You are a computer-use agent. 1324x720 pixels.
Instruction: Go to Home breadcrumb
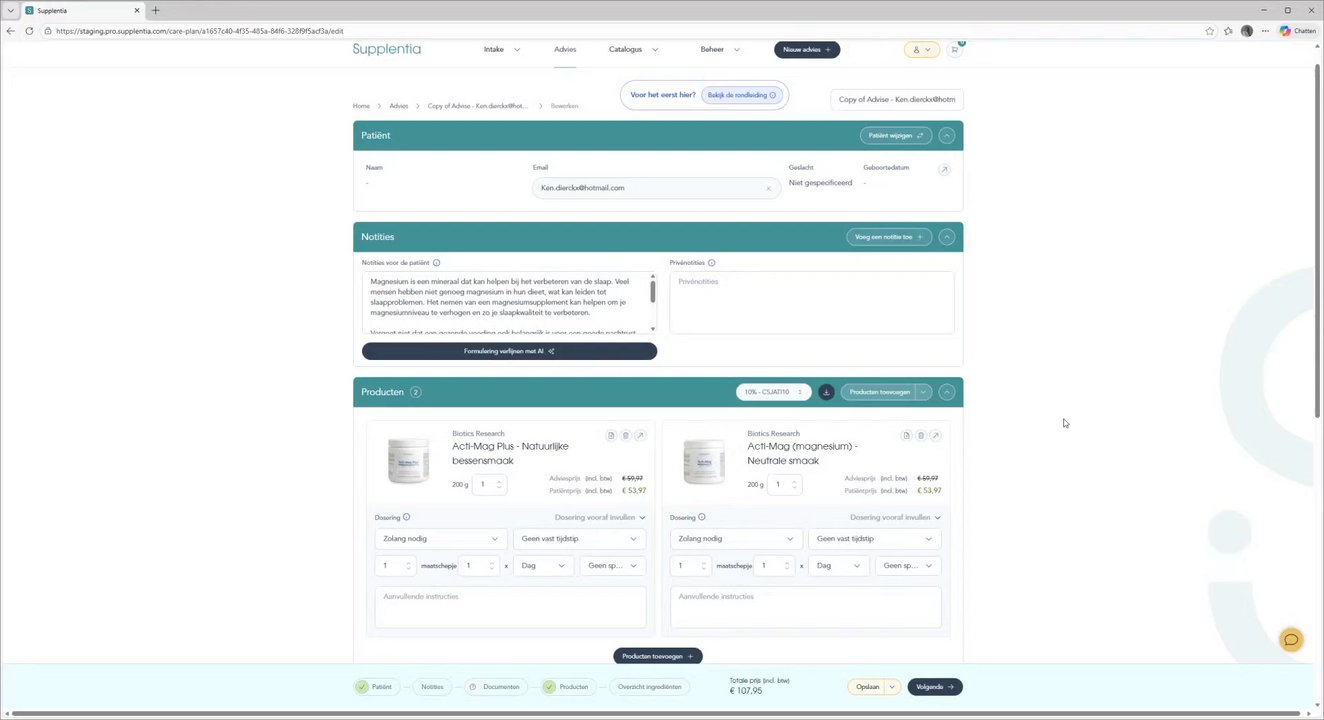click(361, 106)
